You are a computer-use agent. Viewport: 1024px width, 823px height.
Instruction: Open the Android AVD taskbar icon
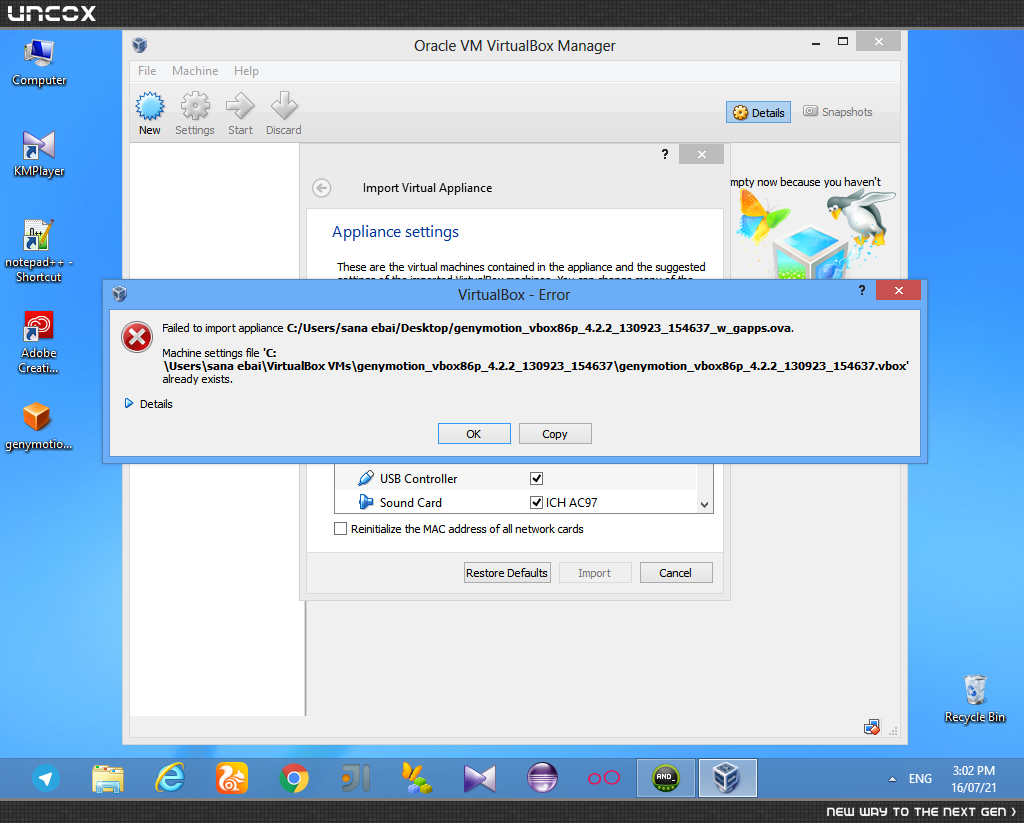pos(665,778)
